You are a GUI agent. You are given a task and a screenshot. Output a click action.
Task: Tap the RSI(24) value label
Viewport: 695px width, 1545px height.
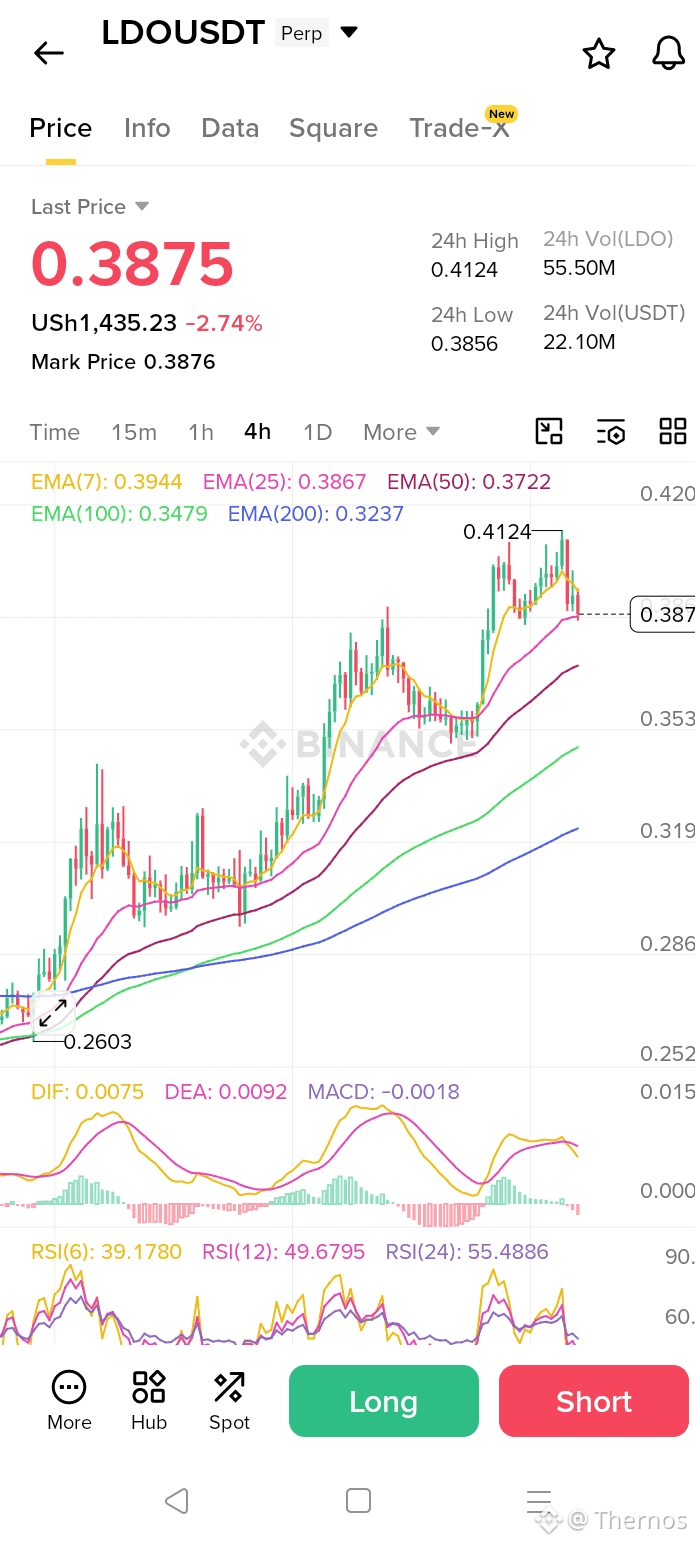click(x=467, y=1252)
